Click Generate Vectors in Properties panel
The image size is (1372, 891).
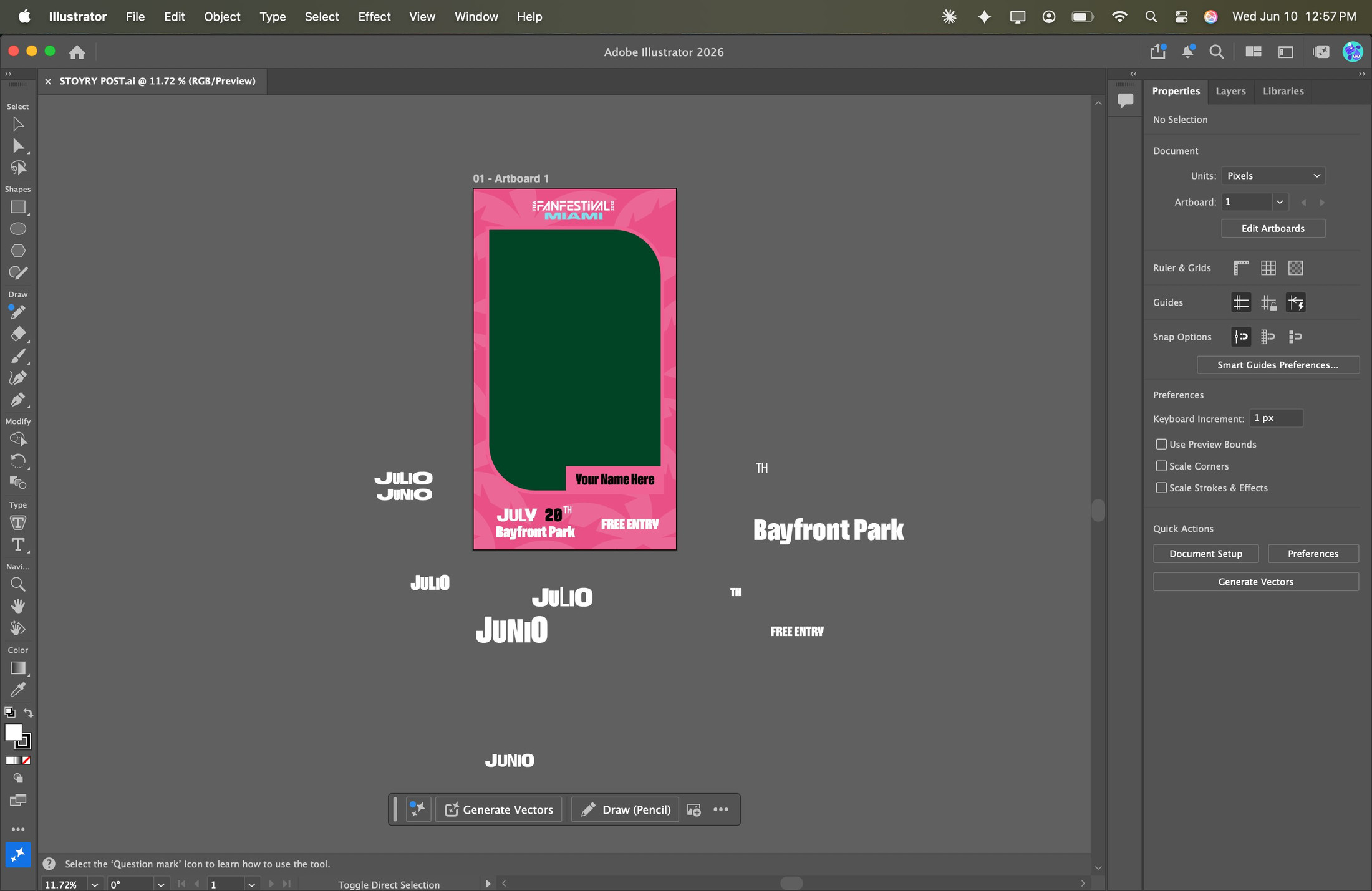(1255, 582)
